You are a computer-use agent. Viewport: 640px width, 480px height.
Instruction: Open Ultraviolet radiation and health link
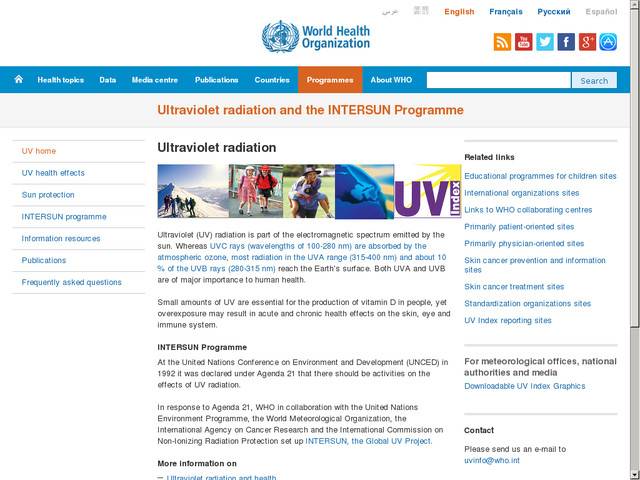point(222,477)
